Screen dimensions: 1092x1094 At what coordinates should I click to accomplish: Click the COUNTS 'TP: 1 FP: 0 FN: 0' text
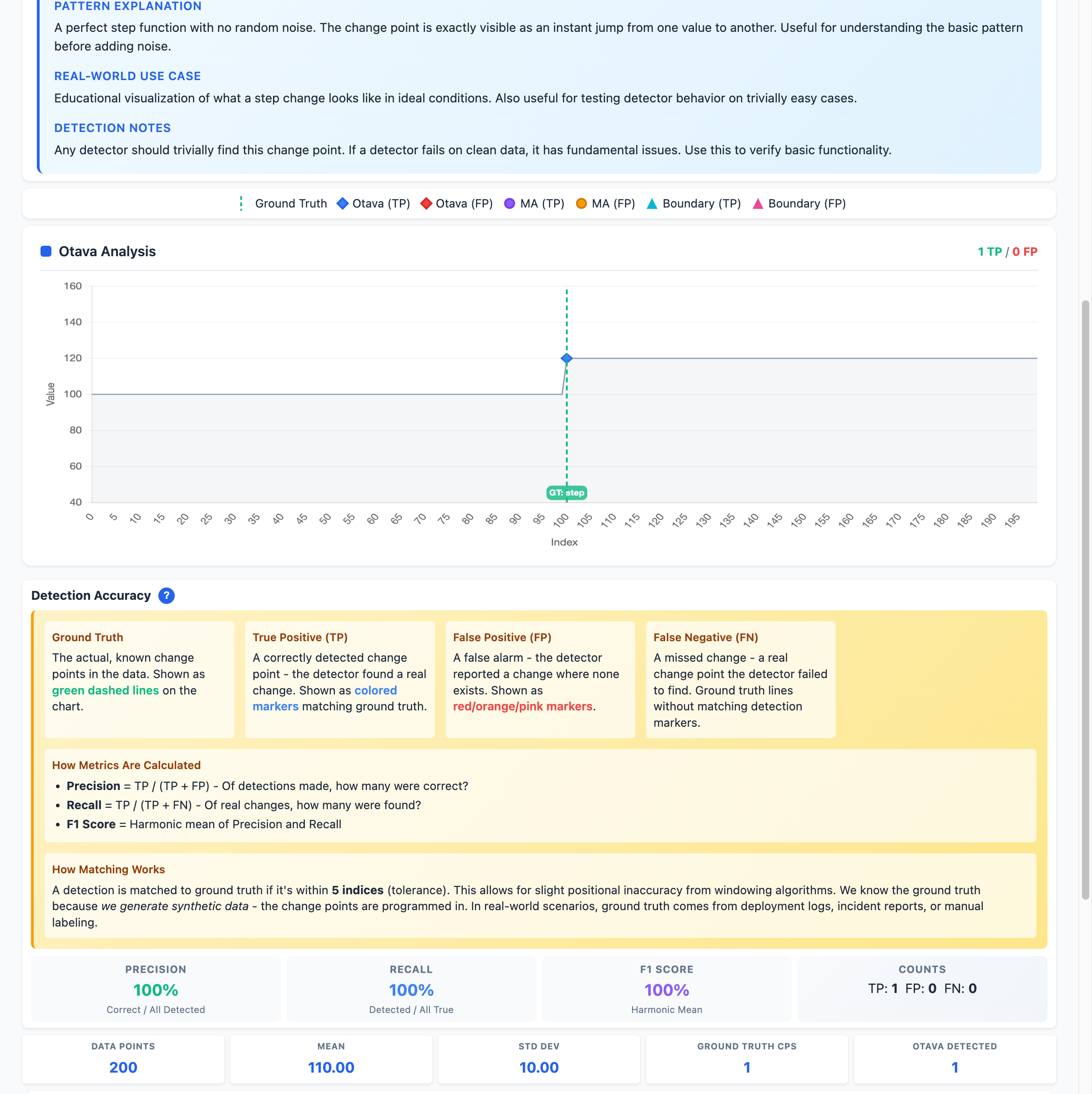tap(922, 988)
